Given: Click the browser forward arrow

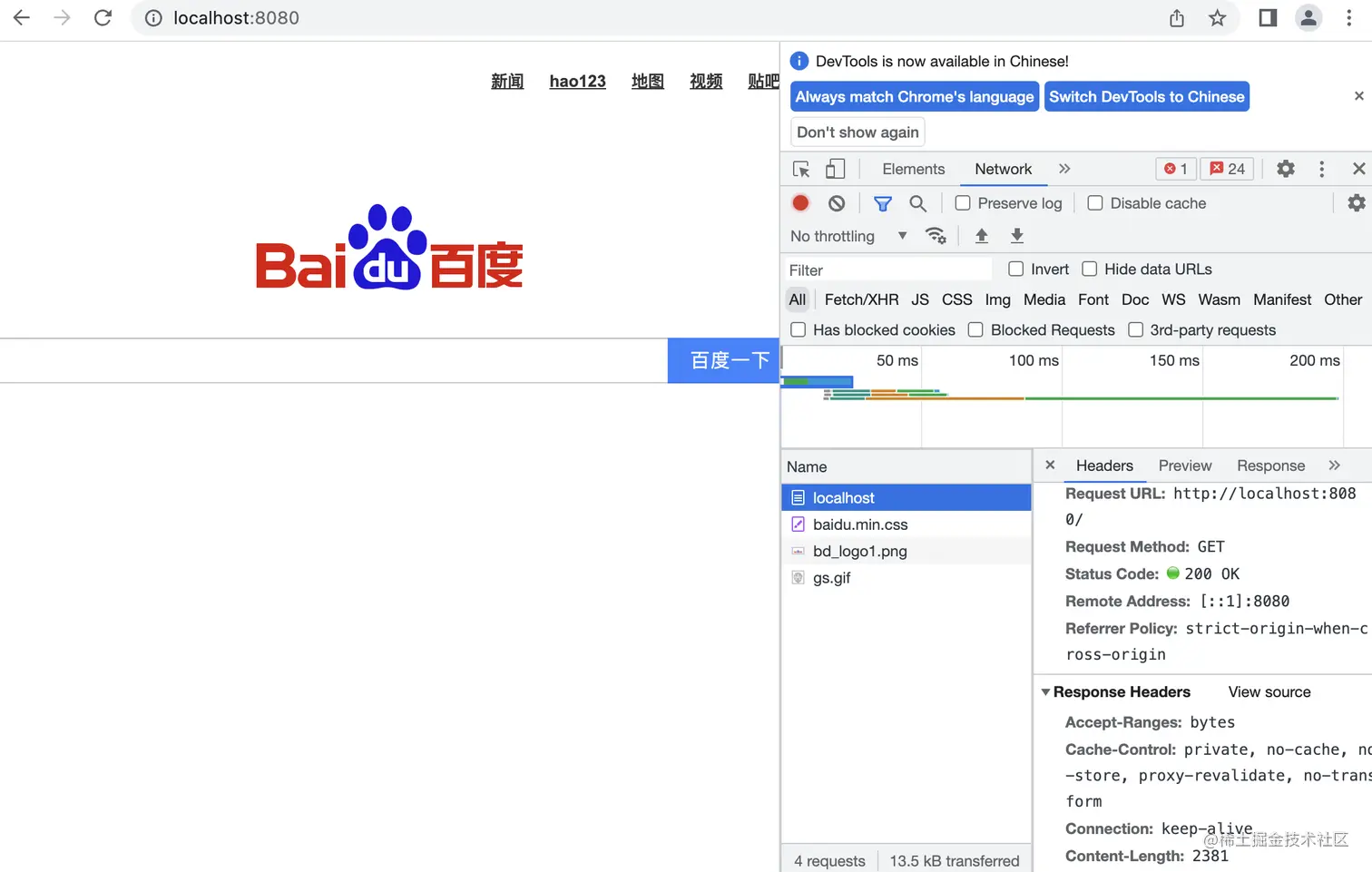Looking at the screenshot, I should pos(63,17).
